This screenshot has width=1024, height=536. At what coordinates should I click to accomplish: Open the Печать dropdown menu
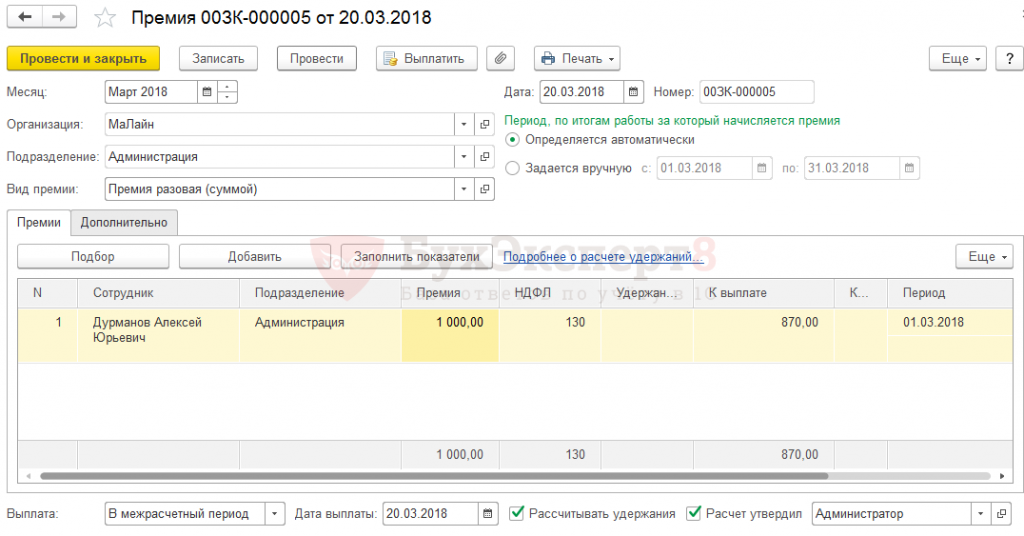[x=577, y=58]
